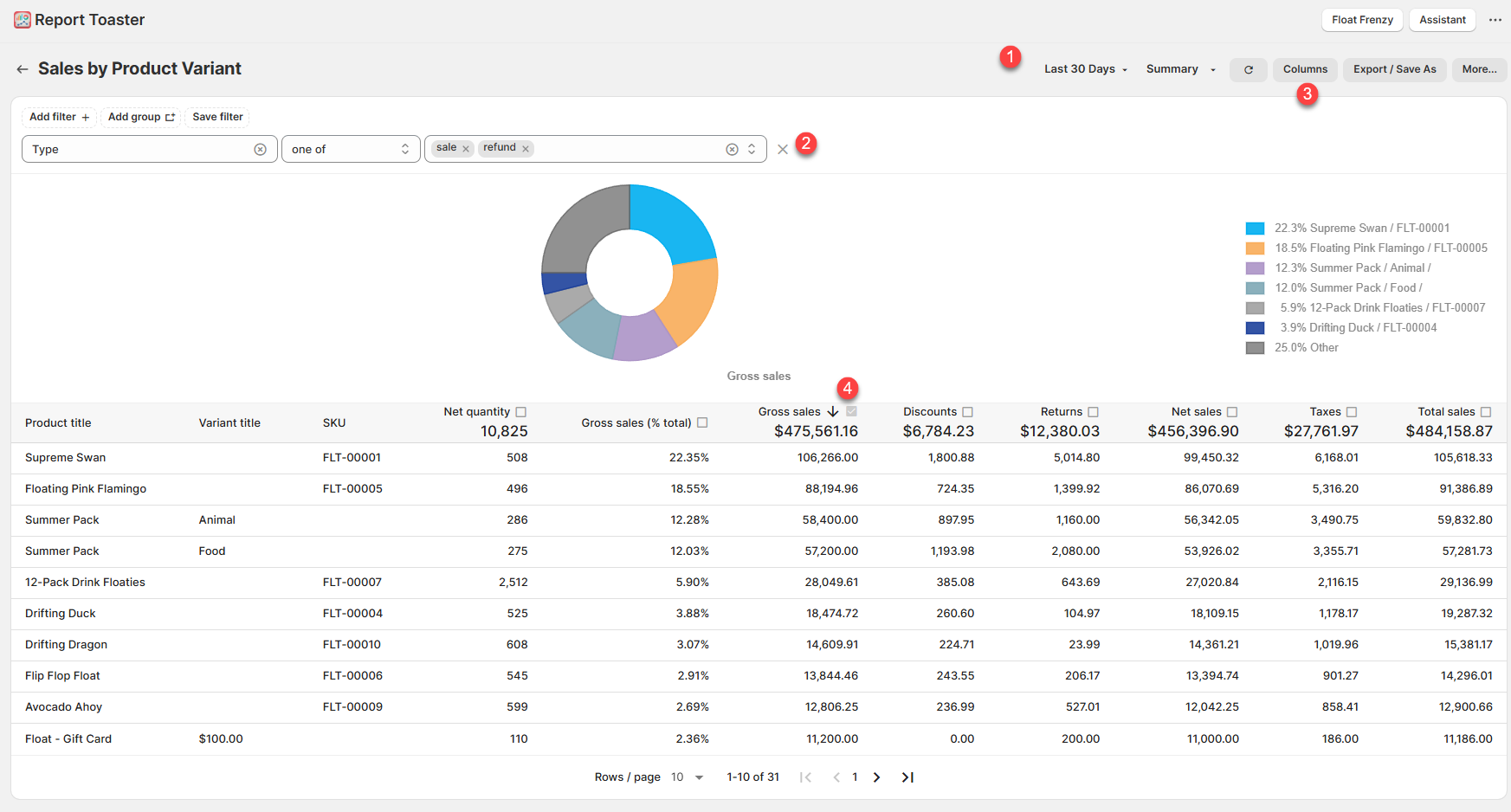The width and height of the screenshot is (1511, 812).
Task: Expand the Summary view dropdown
Action: (1180, 69)
